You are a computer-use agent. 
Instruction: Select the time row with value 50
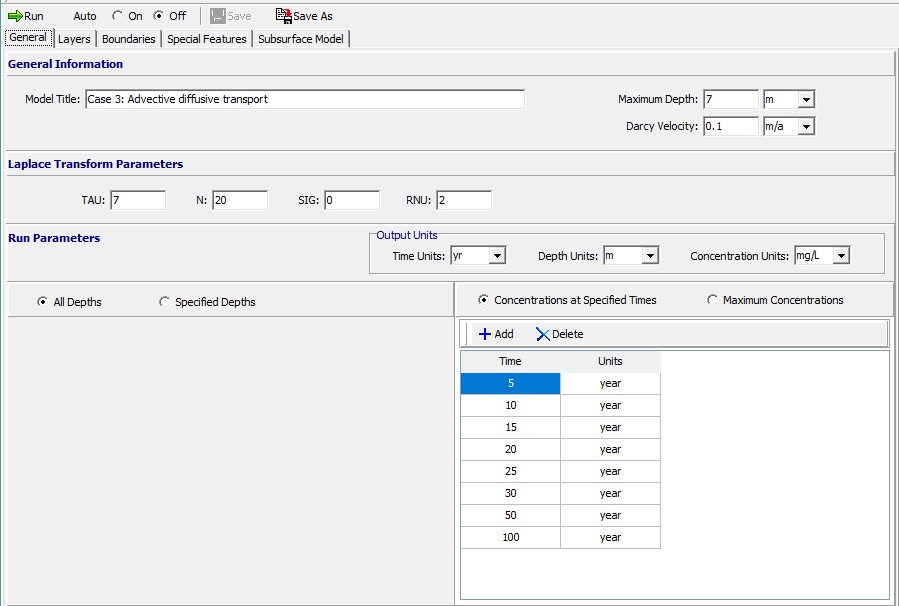coord(510,515)
